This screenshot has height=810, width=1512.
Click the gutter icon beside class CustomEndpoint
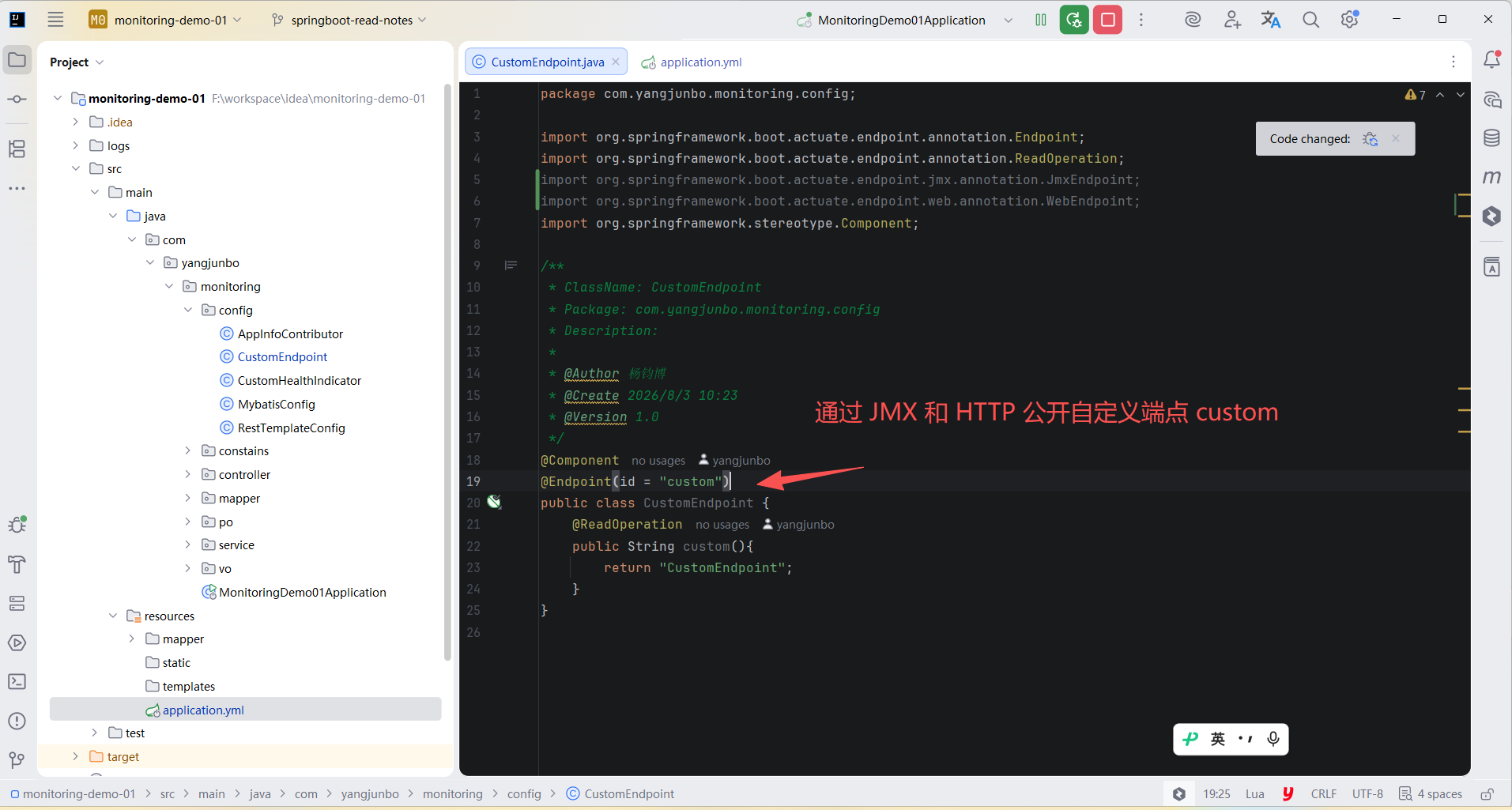(x=495, y=502)
